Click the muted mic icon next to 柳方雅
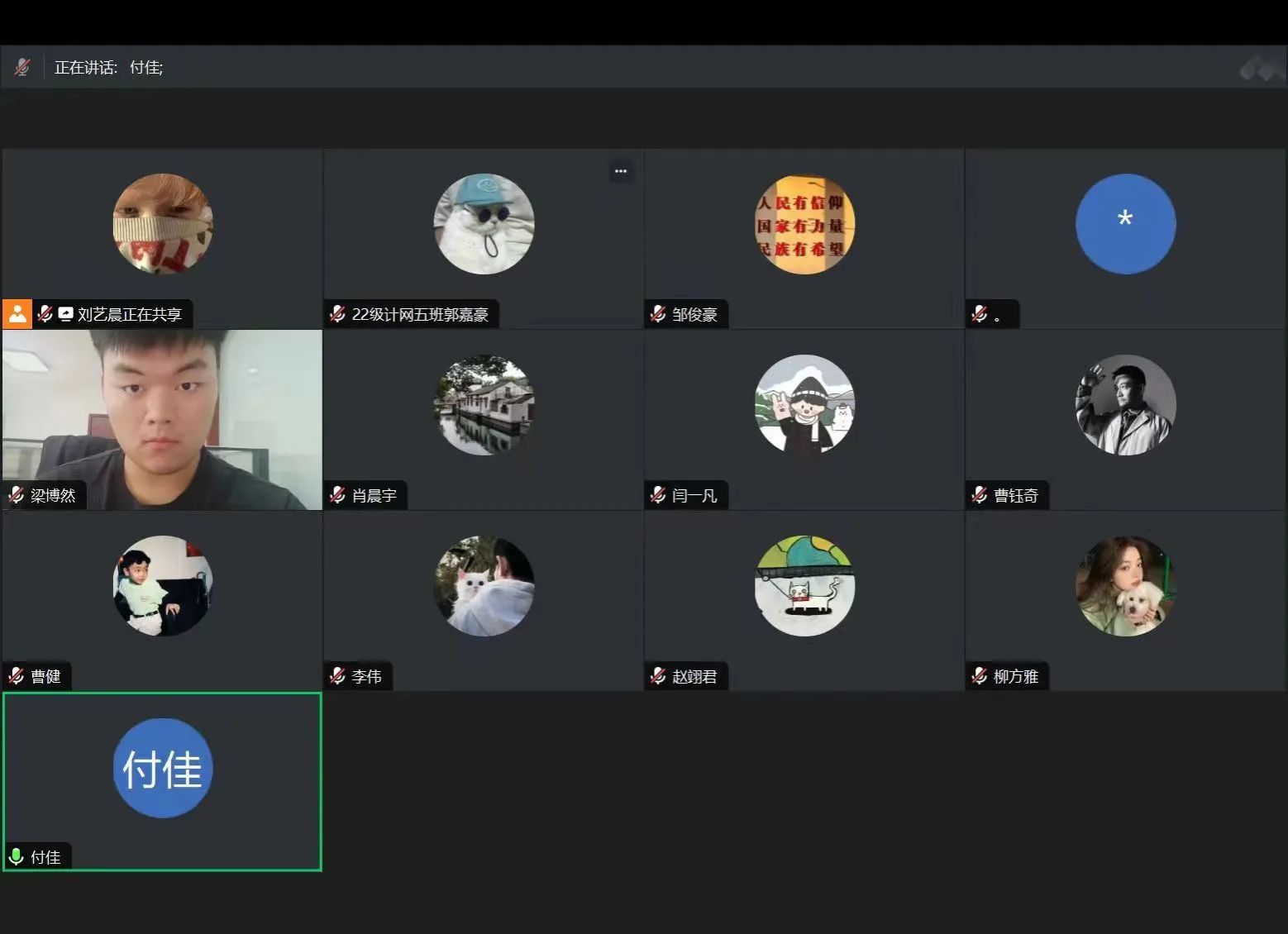Image resolution: width=1288 pixels, height=934 pixels. point(980,676)
